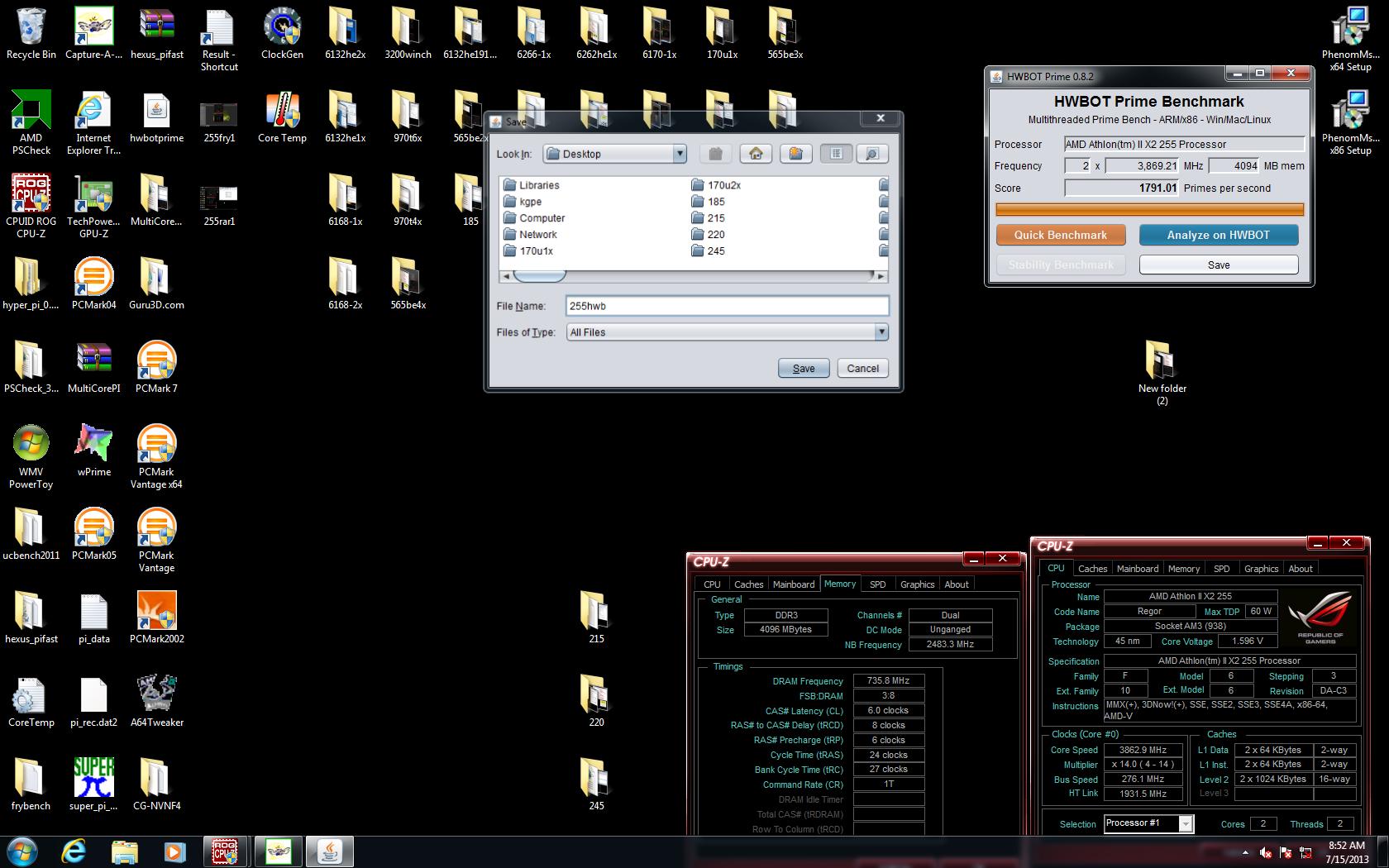Open the Memory tab in the right CPU-Z window
1389x868 pixels.
point(1183,569)
